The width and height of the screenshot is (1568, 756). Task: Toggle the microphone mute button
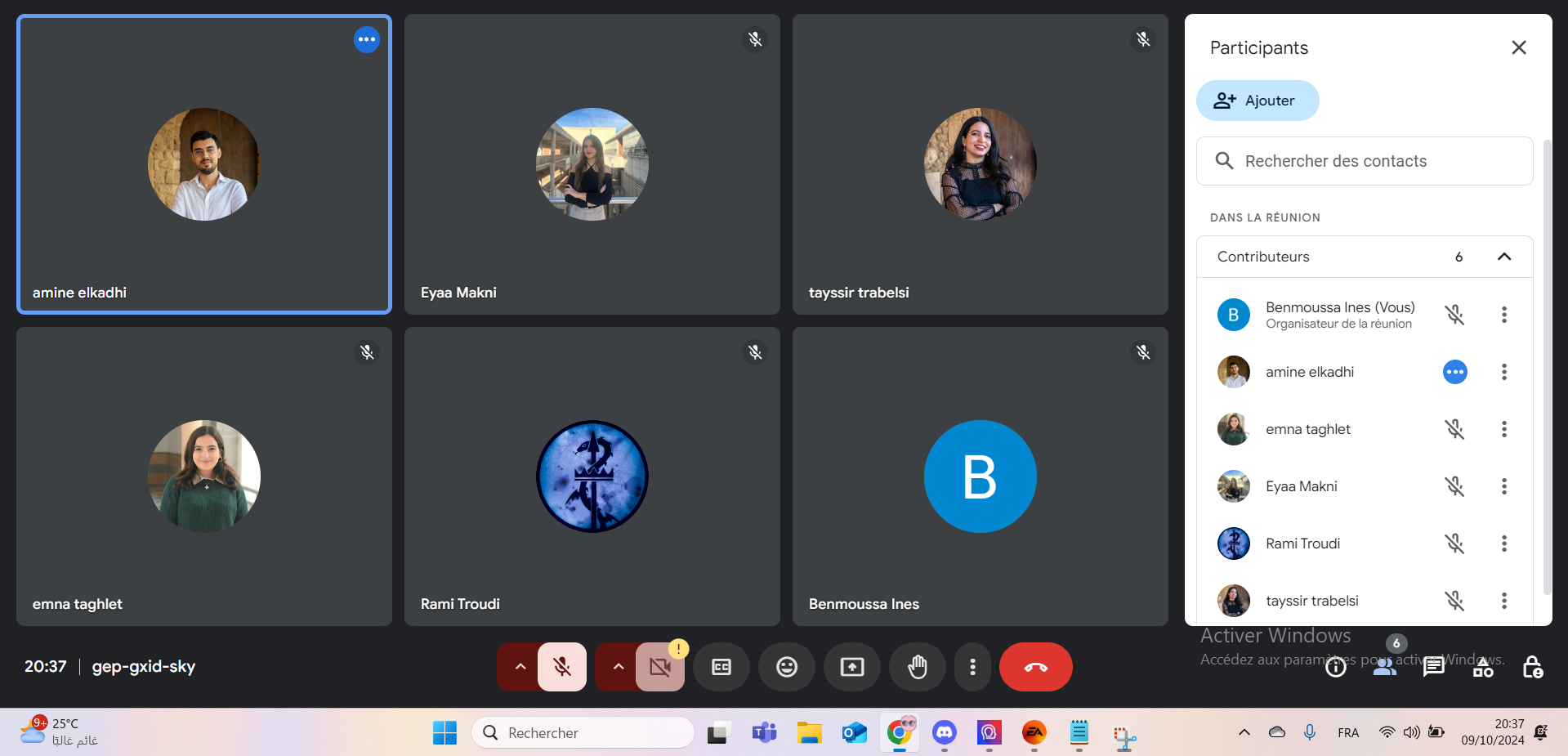pyautogui.click(x=562, y=667)
